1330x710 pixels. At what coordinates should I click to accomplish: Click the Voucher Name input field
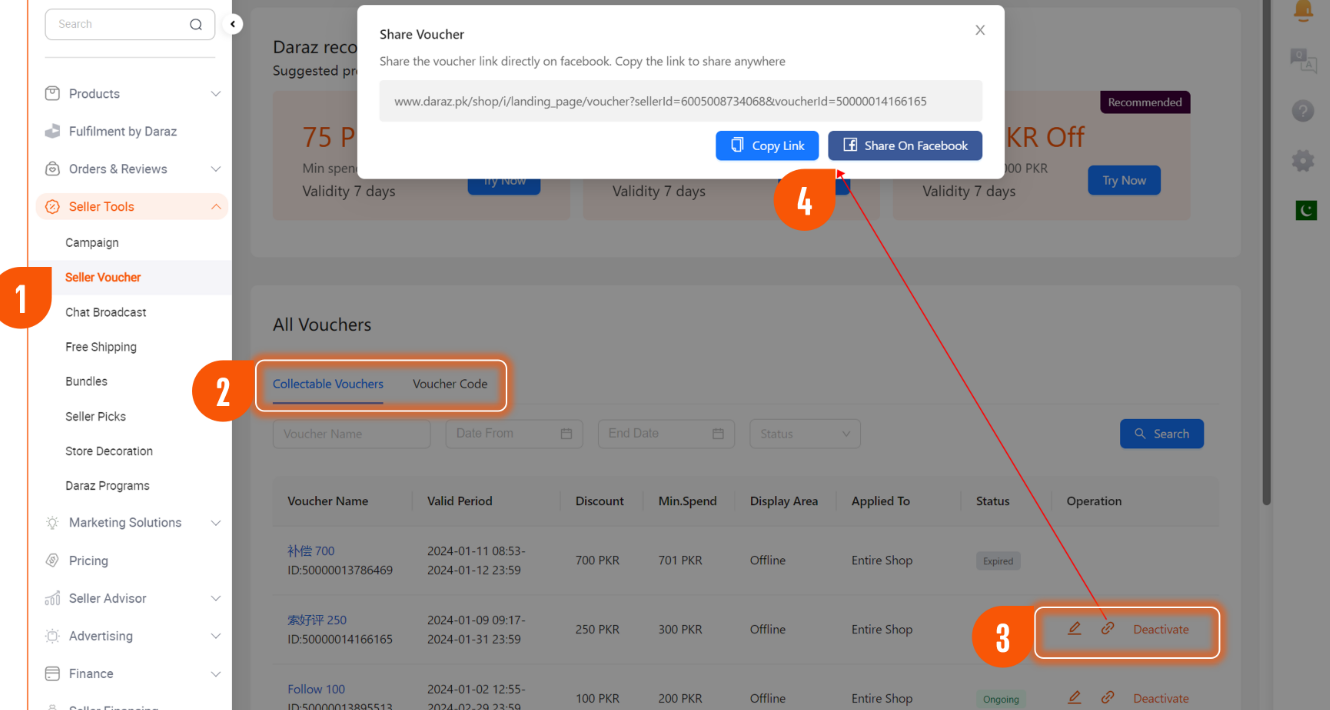point(351,434)
